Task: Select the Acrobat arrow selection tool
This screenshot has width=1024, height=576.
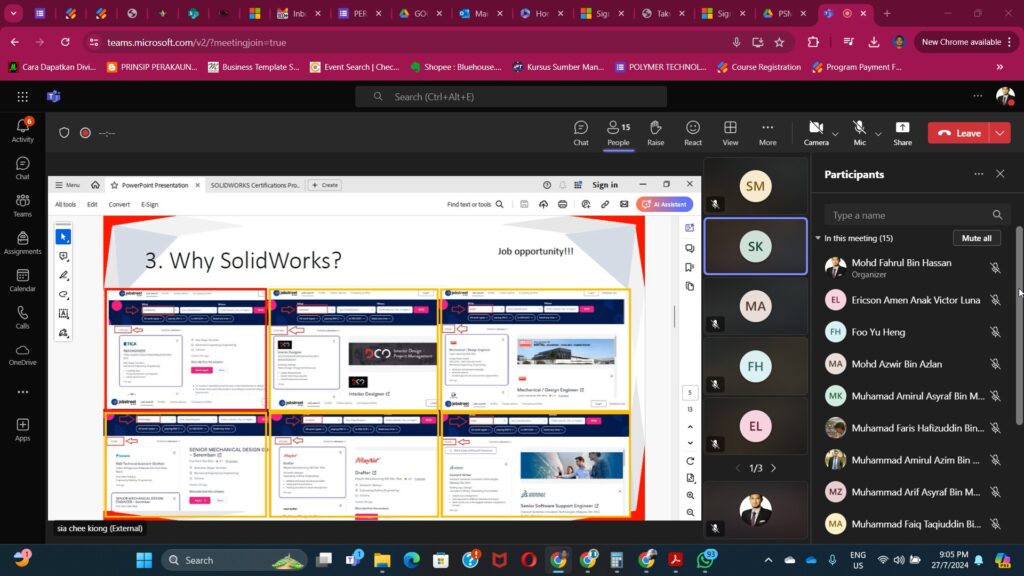Action: click(x=63, y=236)
